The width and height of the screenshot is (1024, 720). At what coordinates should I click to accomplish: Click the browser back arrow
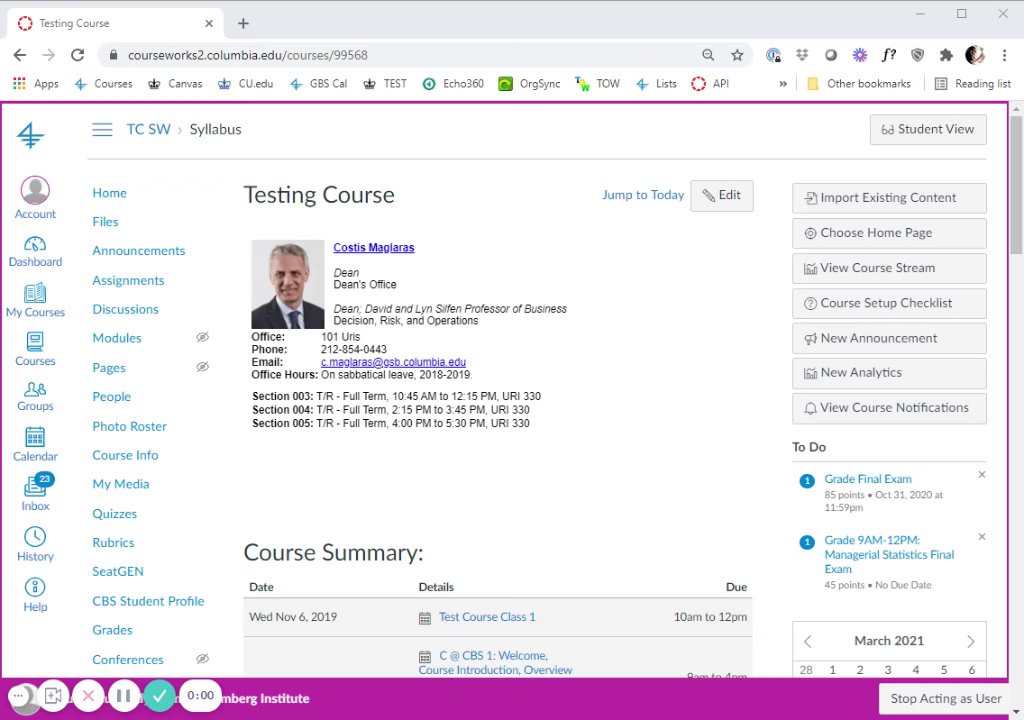[20, 55]
